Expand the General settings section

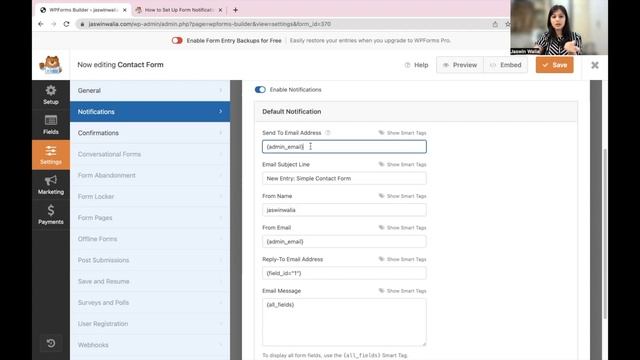coord(150,91)
